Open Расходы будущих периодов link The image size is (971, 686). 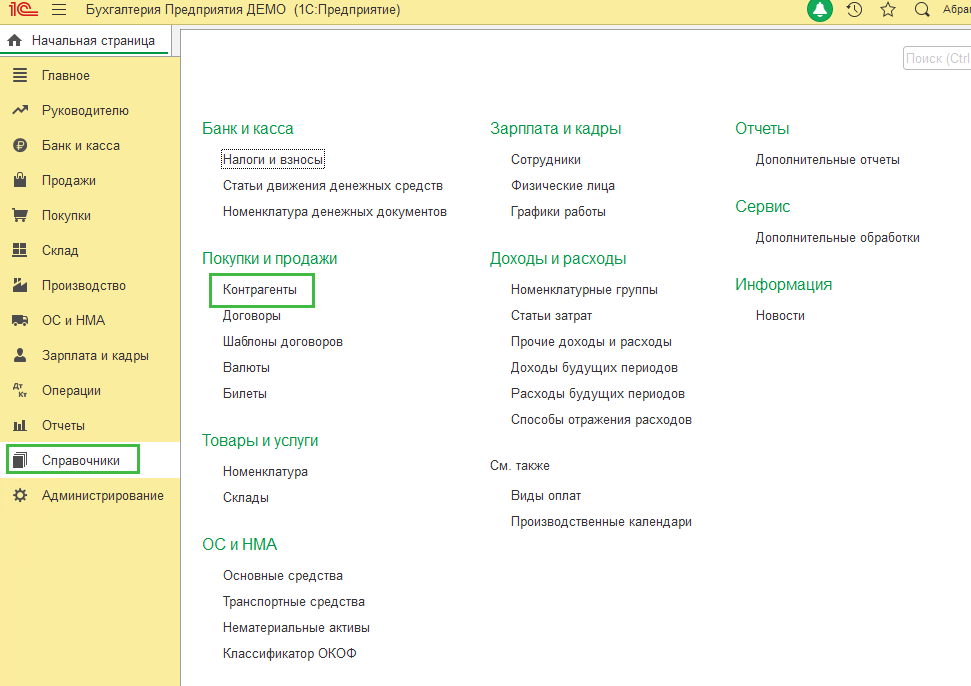coord(598,394)
